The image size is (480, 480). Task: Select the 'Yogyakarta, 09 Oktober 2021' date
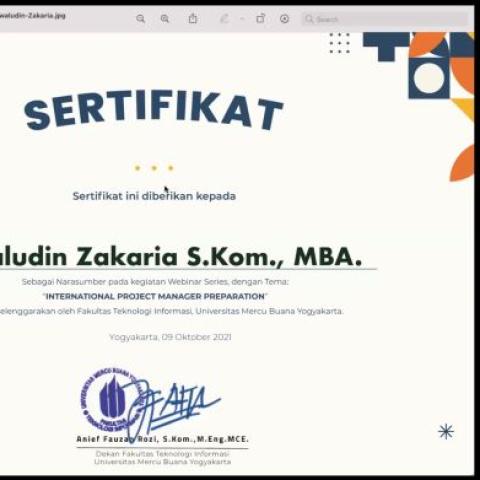pos(170,337)
